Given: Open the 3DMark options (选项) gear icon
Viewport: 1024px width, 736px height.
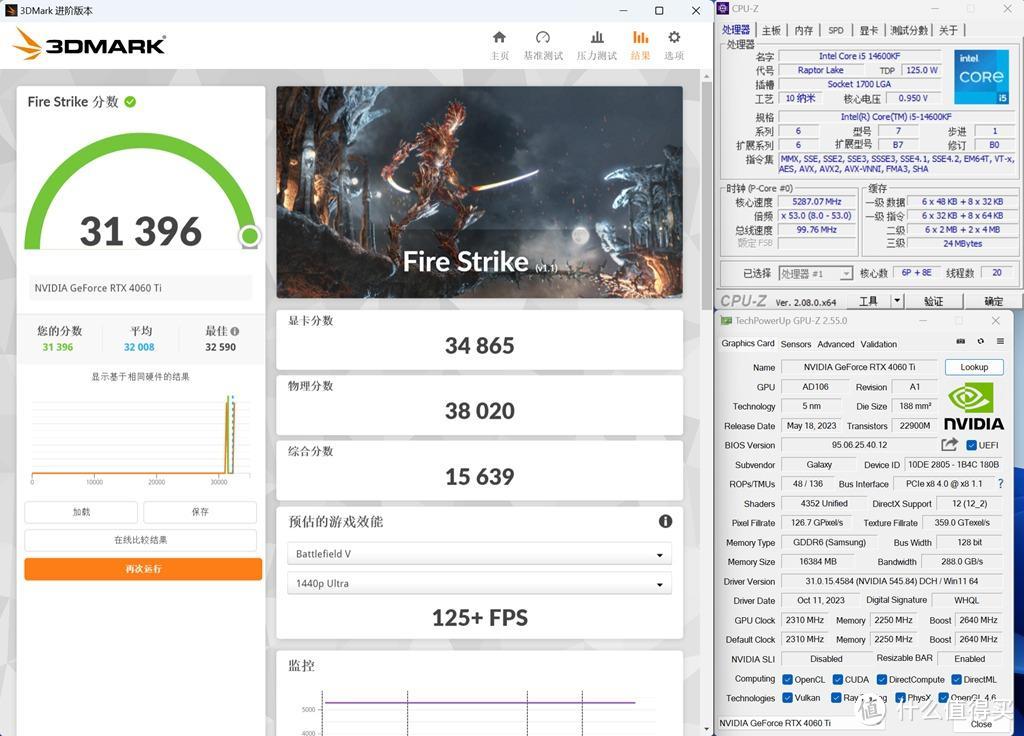Looking at the screenshot, I should [674, 37].
